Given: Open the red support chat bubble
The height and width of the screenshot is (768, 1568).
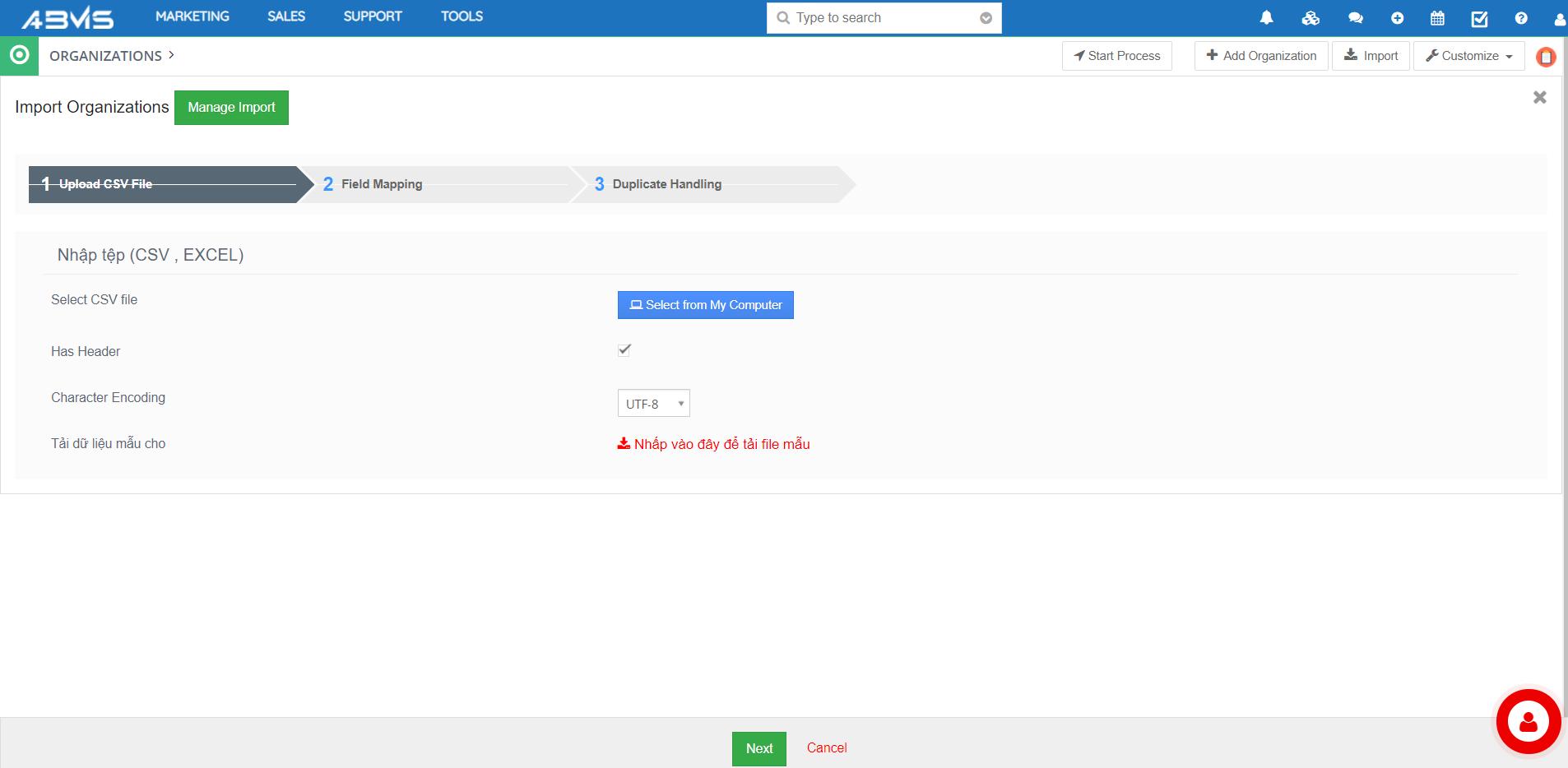Looking at the screenshot, I should (x=1528, y=721).
